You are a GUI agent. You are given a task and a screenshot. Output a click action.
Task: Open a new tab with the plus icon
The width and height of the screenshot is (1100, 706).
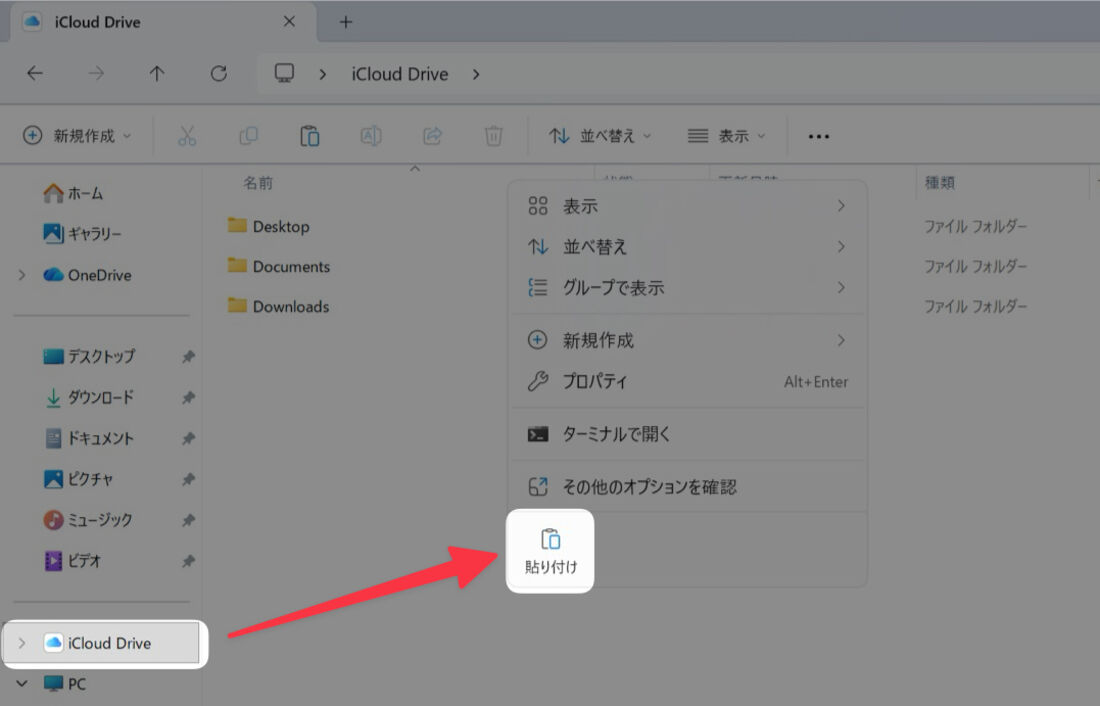point(345,21)
